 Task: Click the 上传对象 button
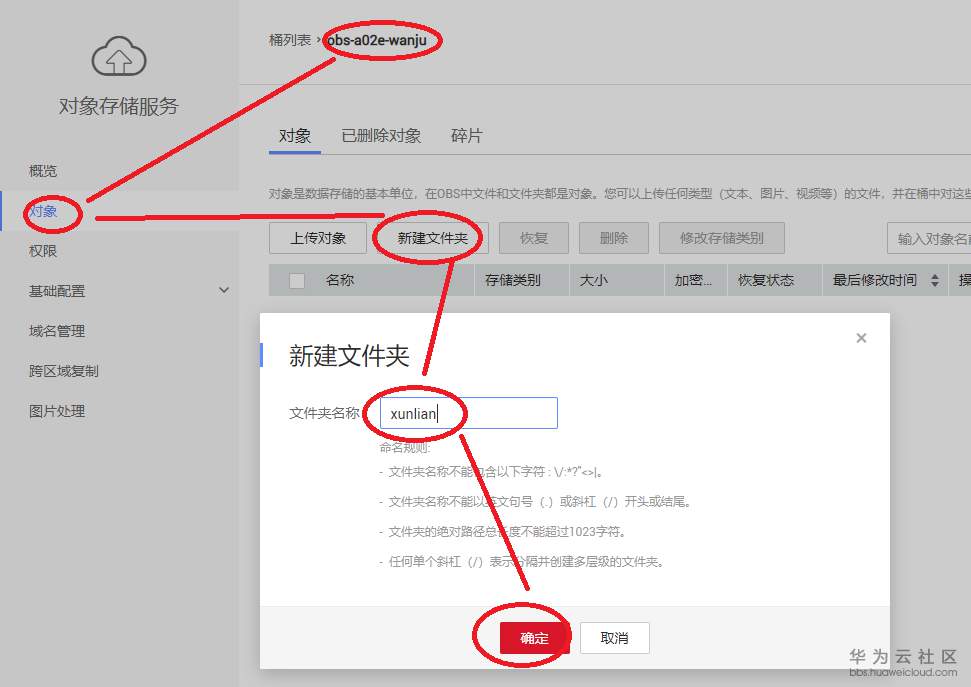tap(317, 238)
